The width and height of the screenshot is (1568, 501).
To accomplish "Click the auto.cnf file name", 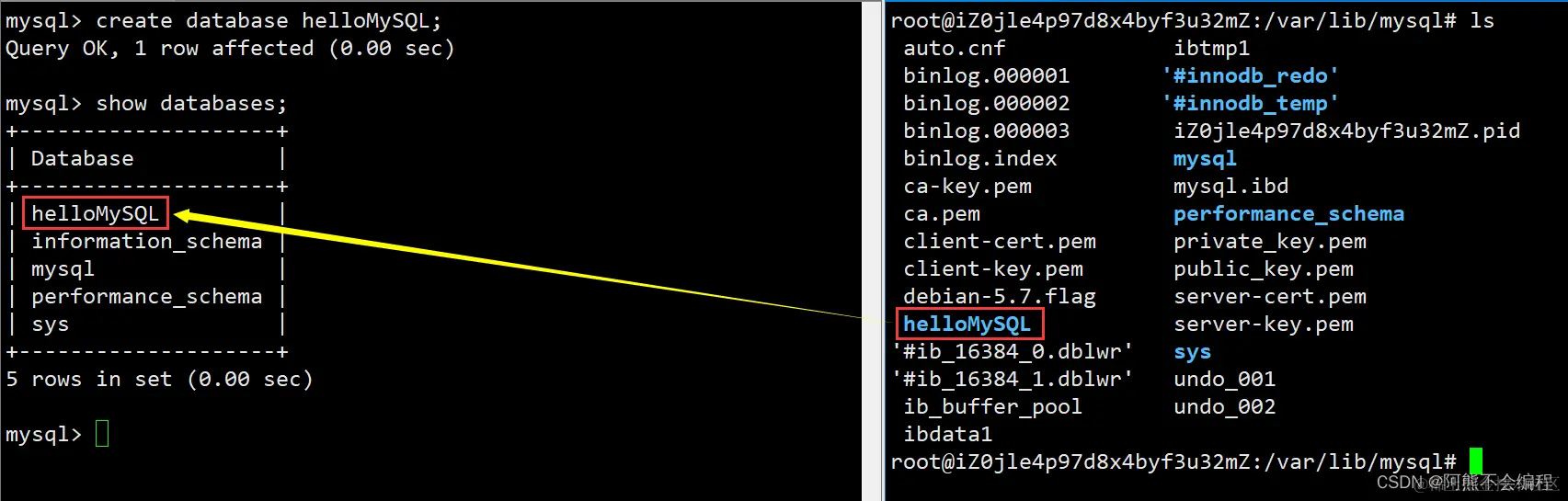I will point(955,48).
